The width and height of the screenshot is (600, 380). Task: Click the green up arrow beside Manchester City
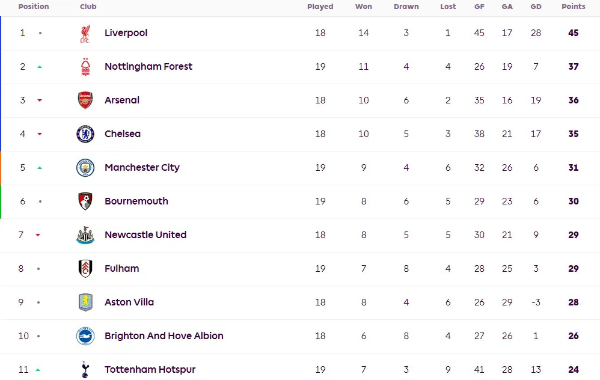pyautogui.click(x=40, y=168)
